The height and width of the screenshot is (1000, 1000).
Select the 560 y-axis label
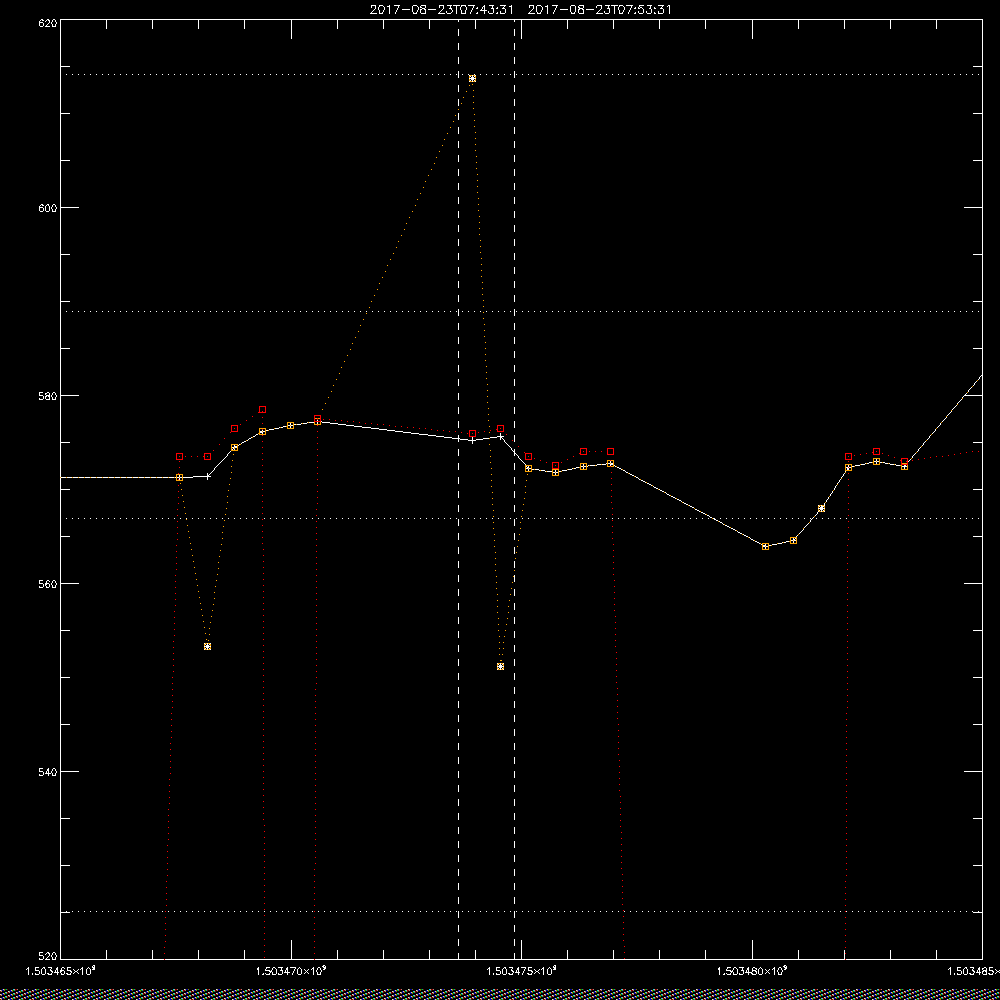(48, 584)
